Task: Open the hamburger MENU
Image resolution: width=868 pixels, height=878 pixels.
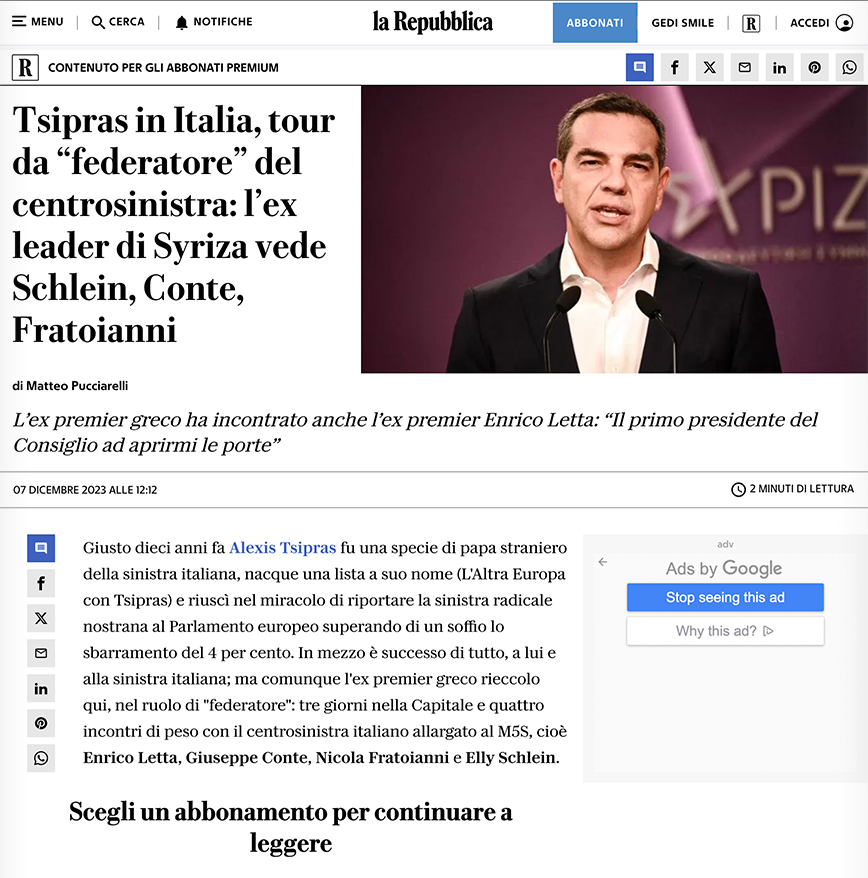Action: tap(38, 22)
